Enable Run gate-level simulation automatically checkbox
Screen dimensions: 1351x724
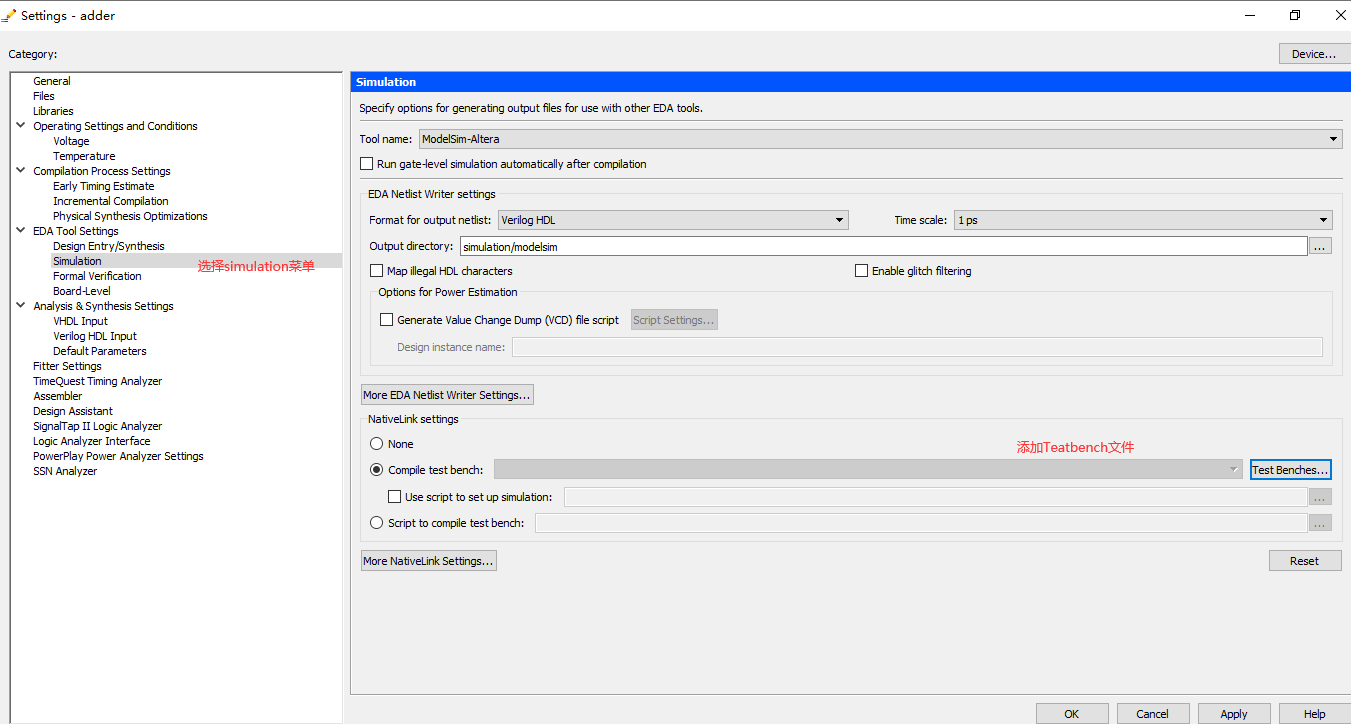(x=366, y=164)
